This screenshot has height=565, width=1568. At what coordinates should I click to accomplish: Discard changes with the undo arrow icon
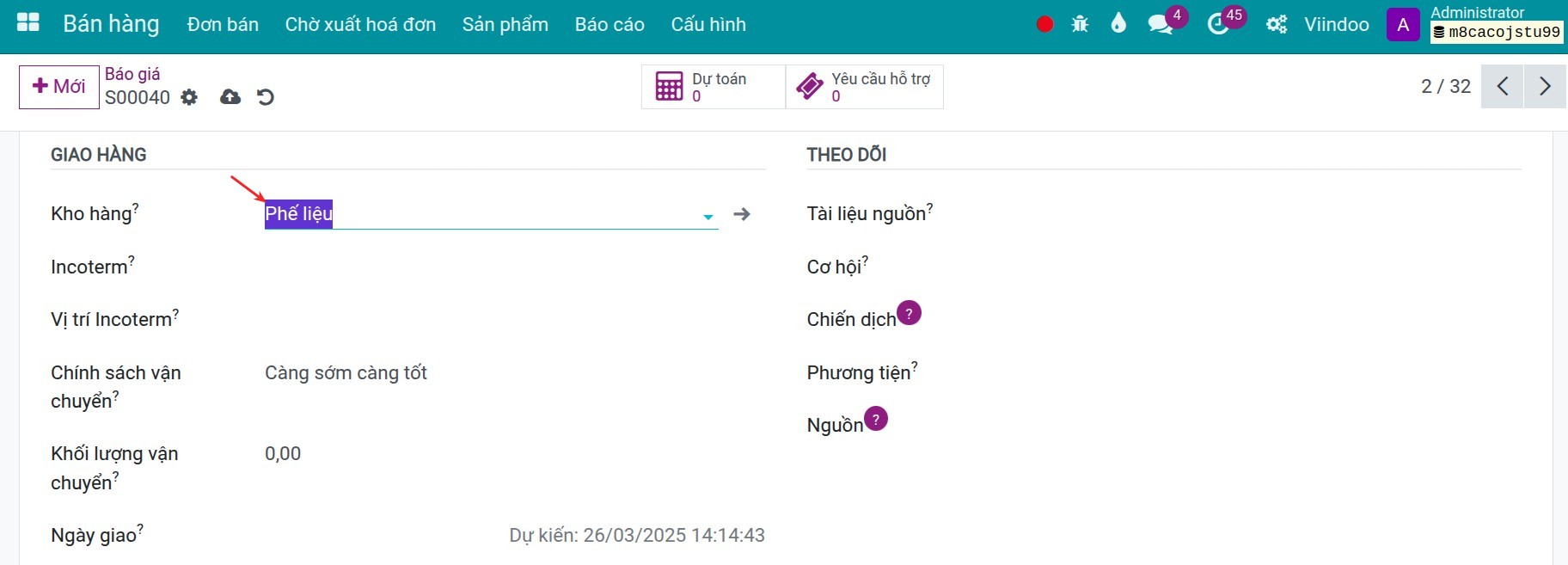266,97
